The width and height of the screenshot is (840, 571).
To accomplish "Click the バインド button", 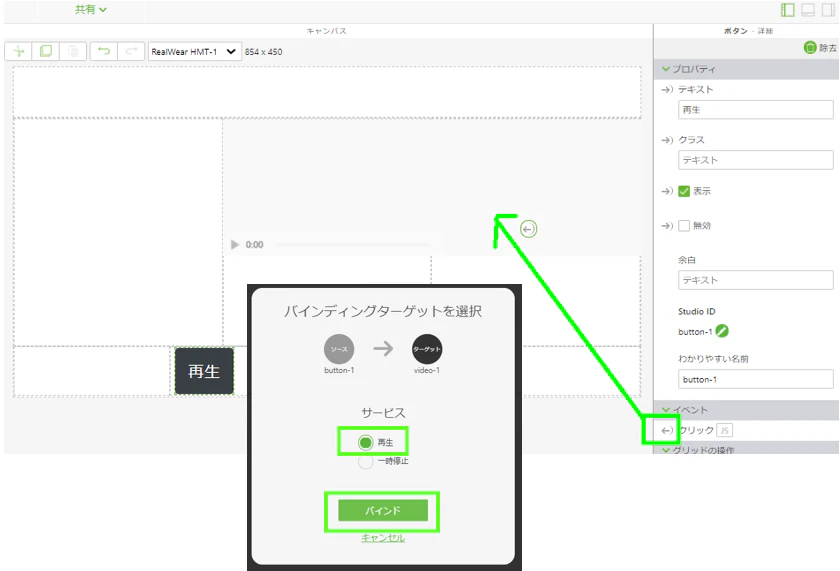I will pos(382,510).
